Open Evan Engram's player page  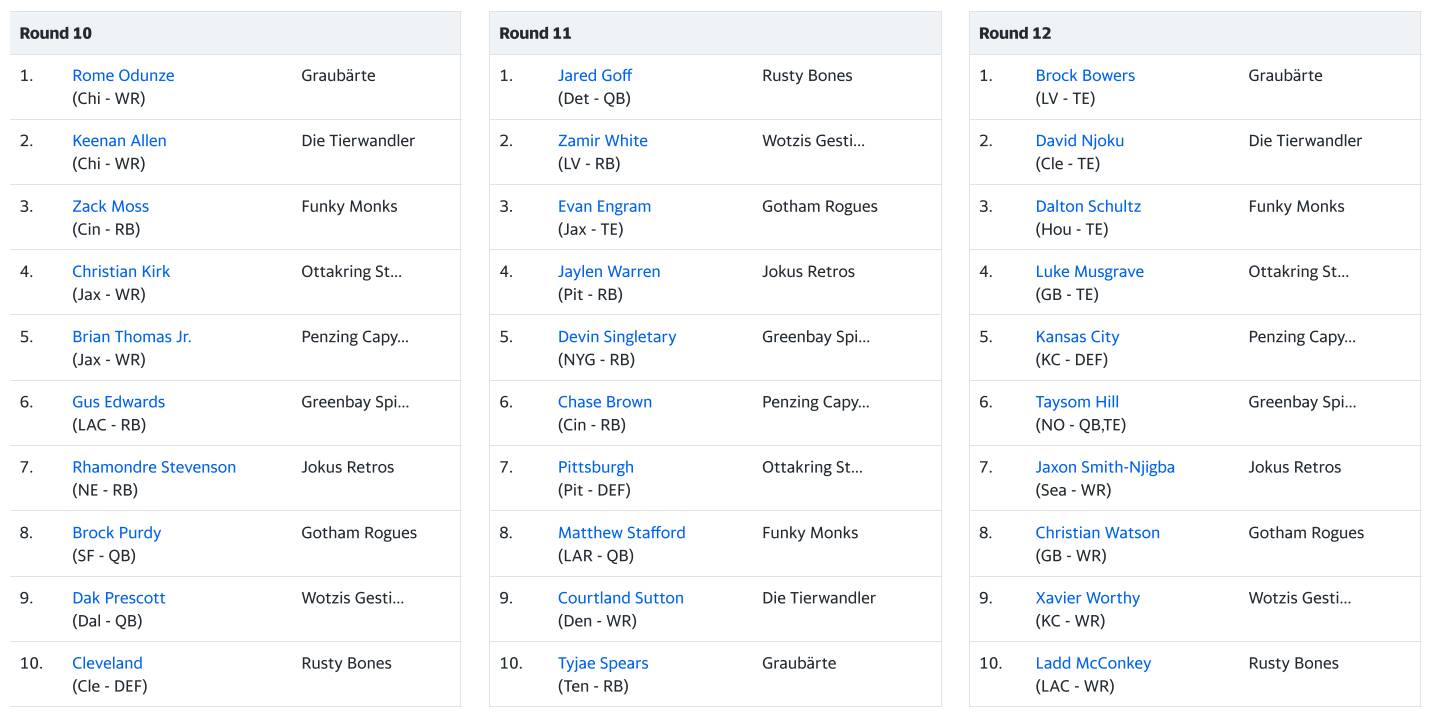coord(604,206)
